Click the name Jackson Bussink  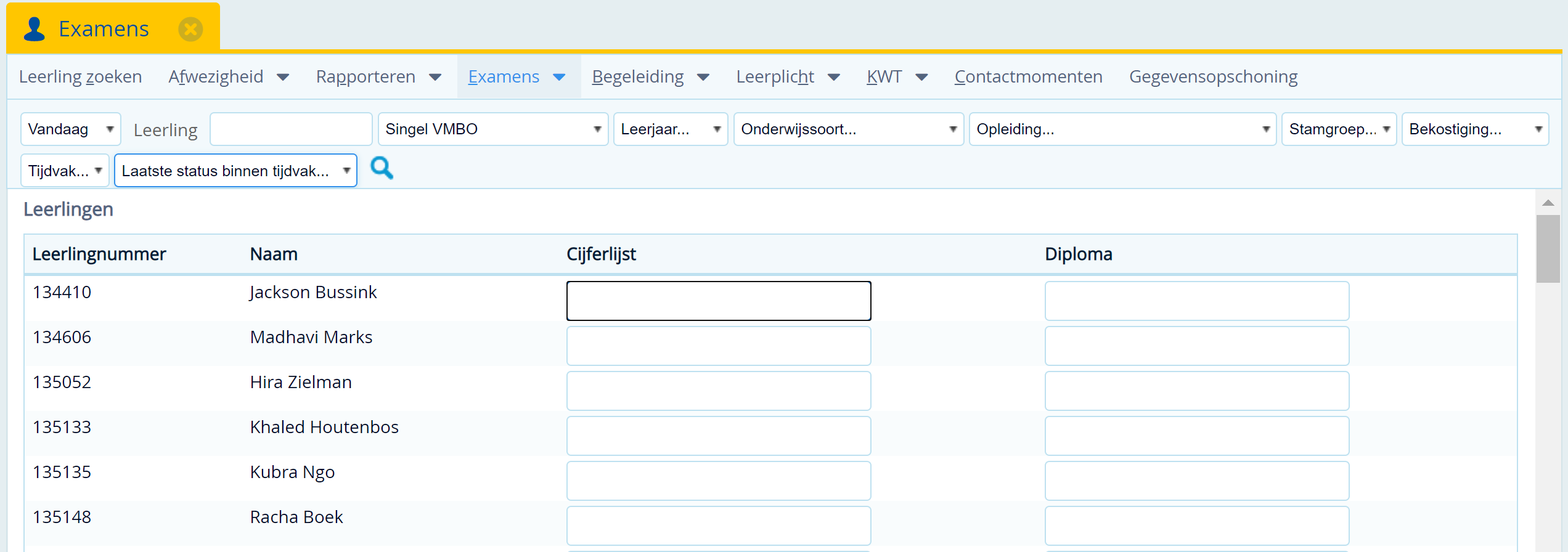pos(313,292)
